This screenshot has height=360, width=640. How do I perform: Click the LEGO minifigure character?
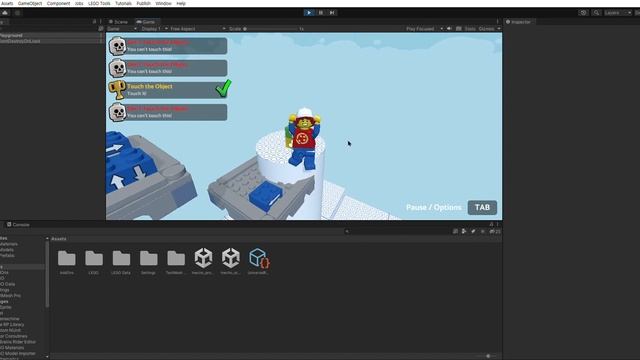point(304,138)
